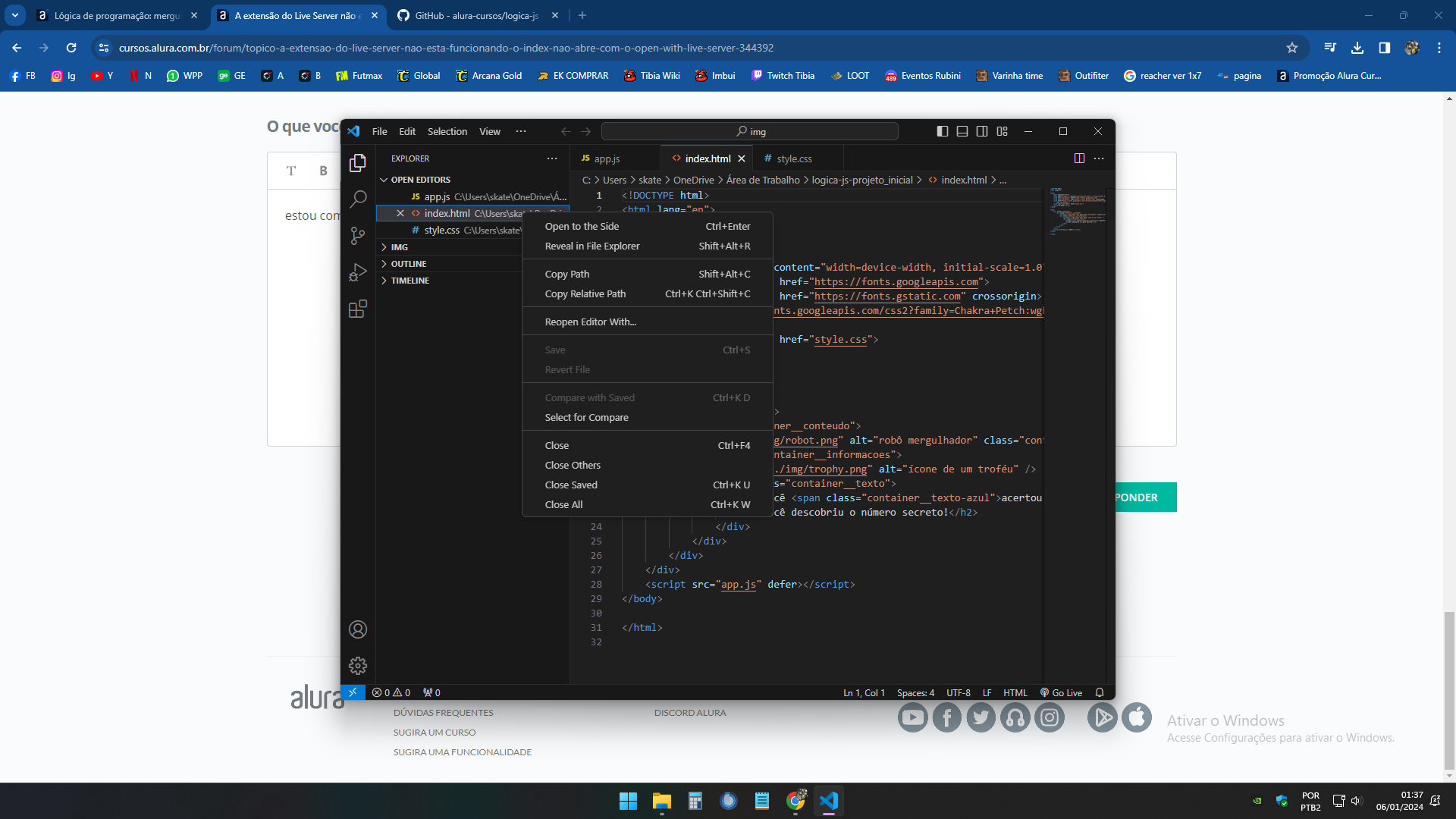Click Go Live in the status bar

pos(1061,692)
